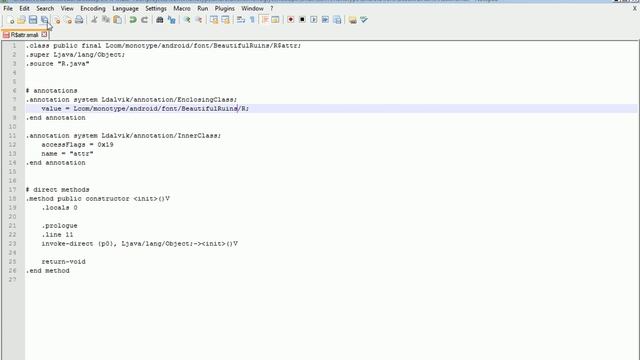Click the plugin icon after the Save Macro icon
The width and height of the screenshot is (640, 360).
click(x=352, y=20)
